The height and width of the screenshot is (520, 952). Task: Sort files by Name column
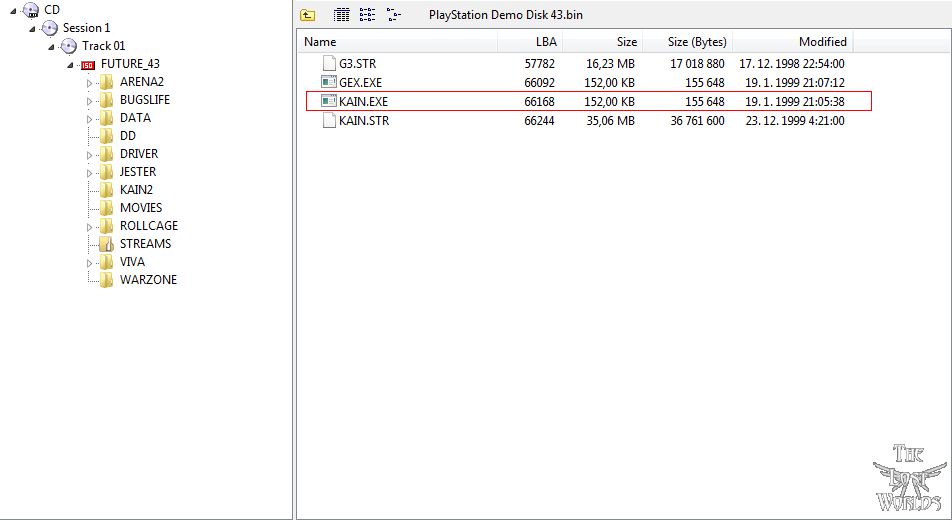(398, 42)
